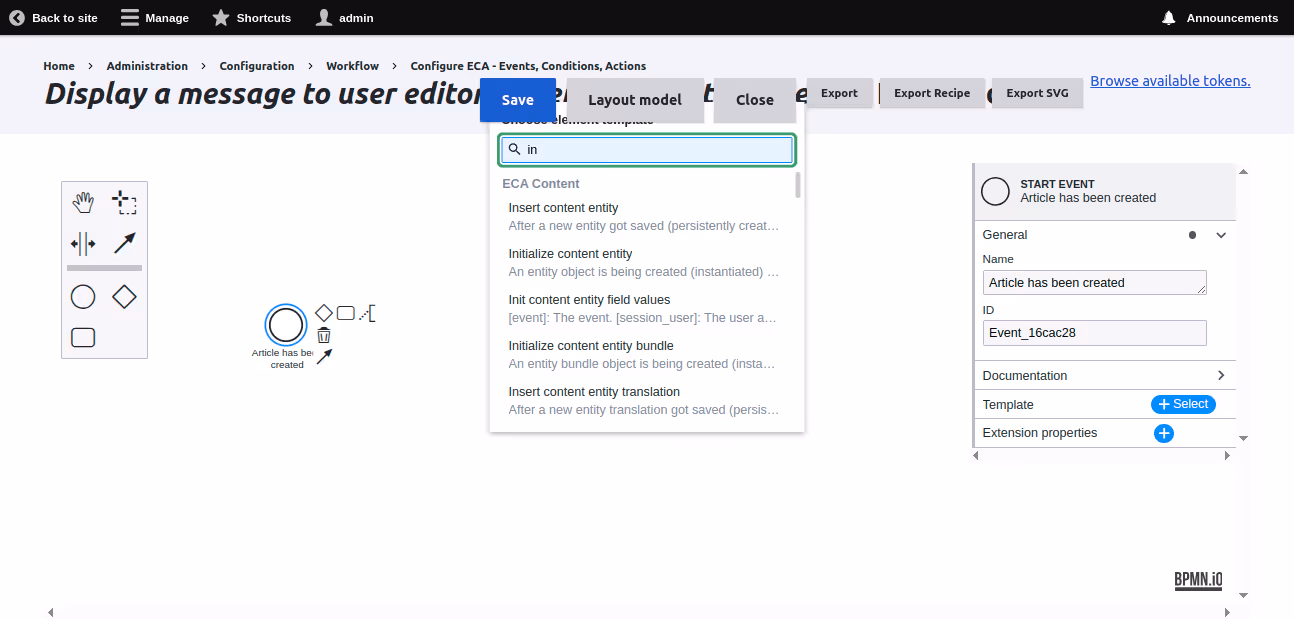Connect using the context pad arrow
This screenshot has height=619, width=1294.
(x=324, y=357)
